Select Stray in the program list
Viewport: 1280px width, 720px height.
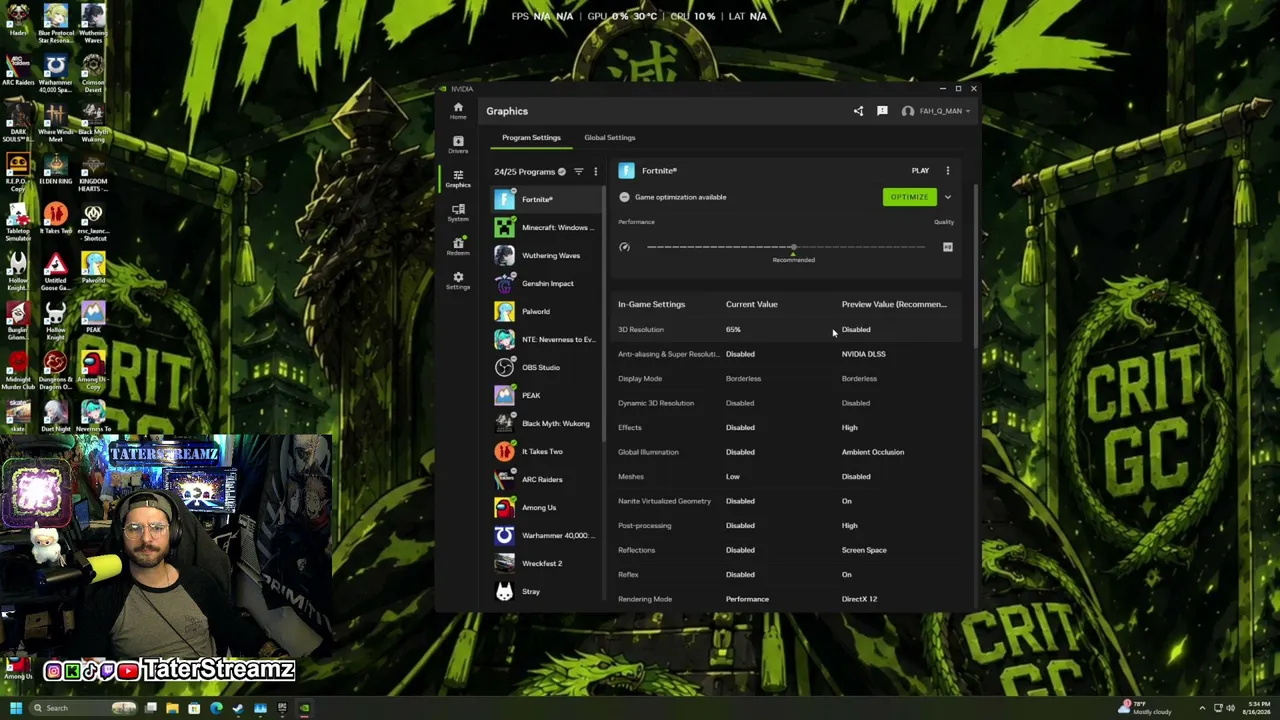547,591
